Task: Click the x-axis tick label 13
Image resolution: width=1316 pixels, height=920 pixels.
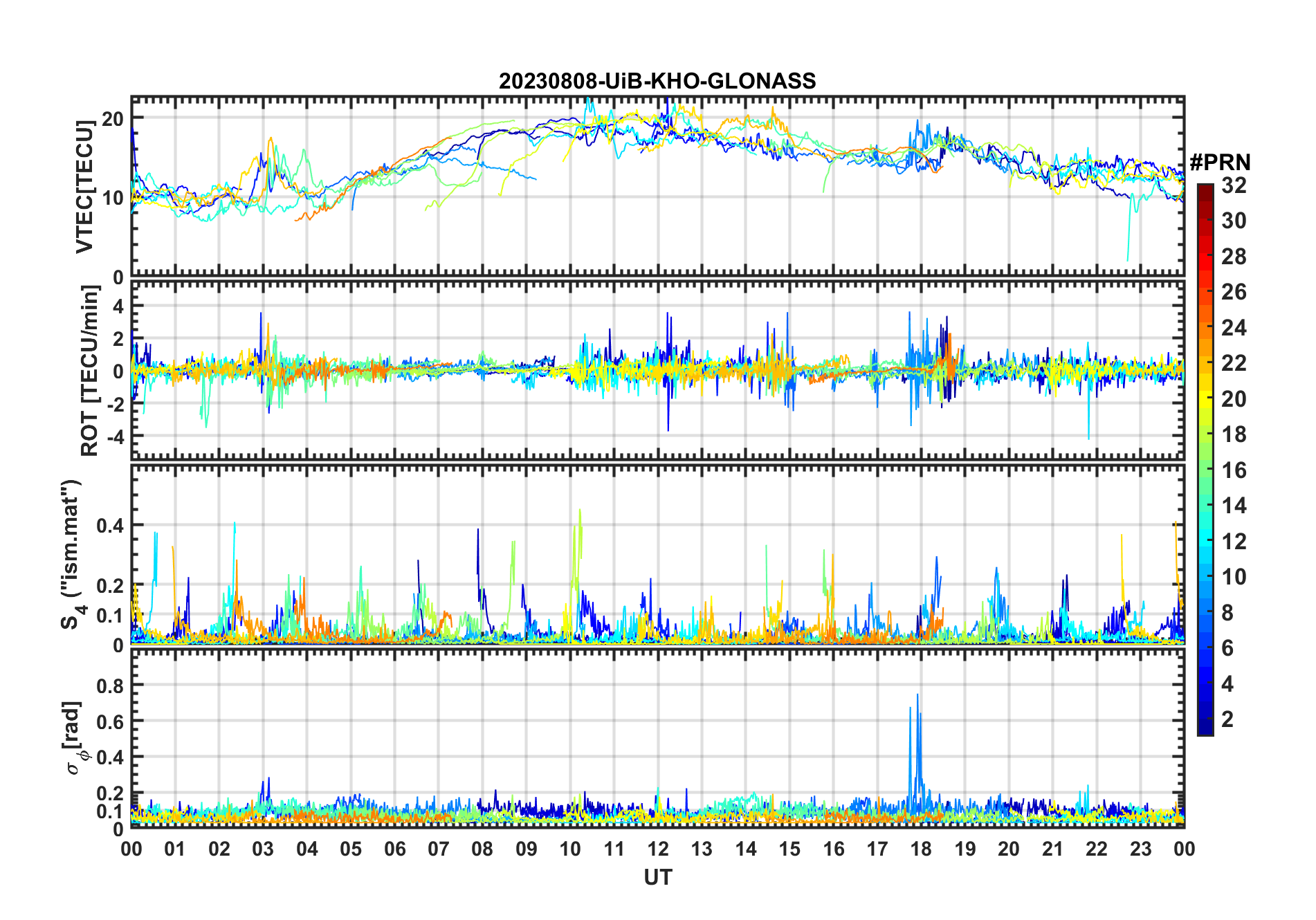Action: point(702,849)
